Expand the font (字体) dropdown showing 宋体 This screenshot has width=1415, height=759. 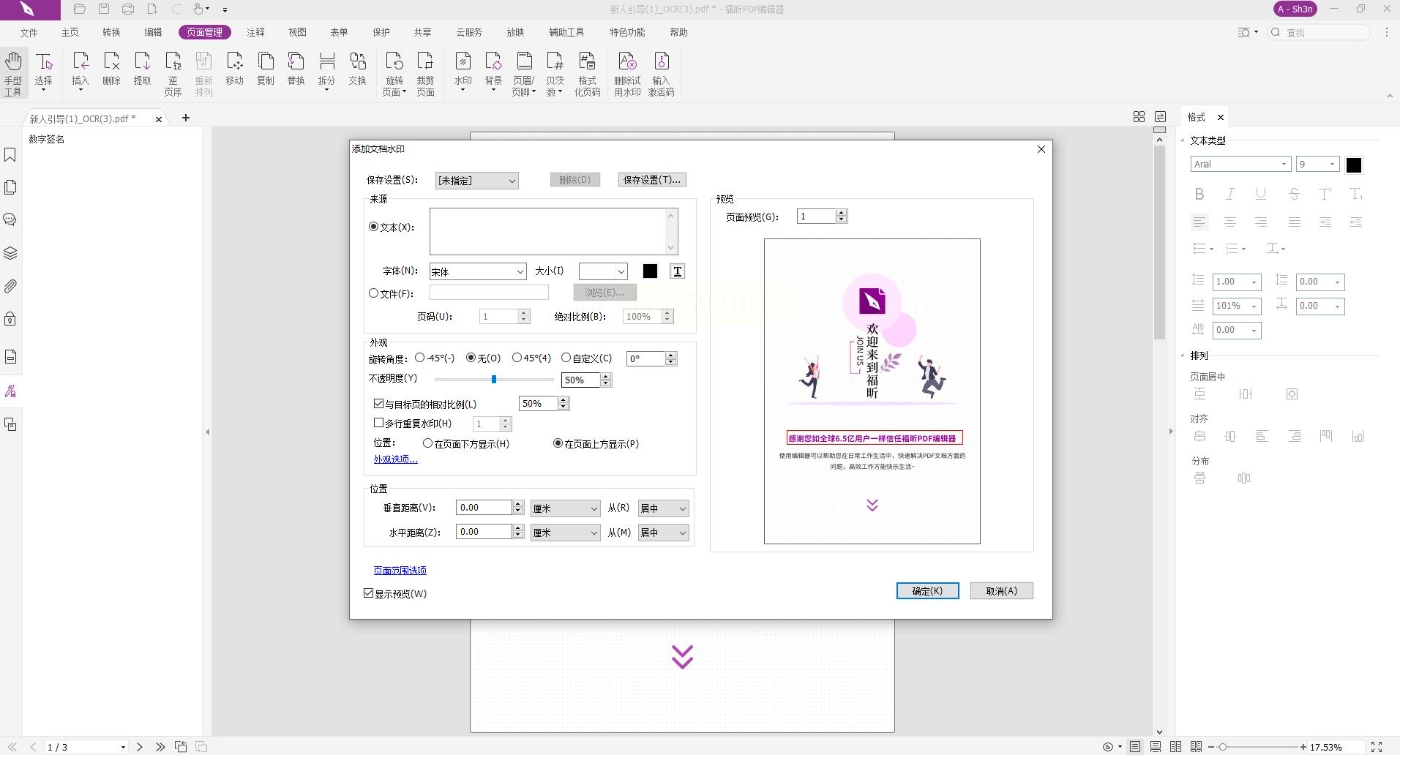[478, 271]
